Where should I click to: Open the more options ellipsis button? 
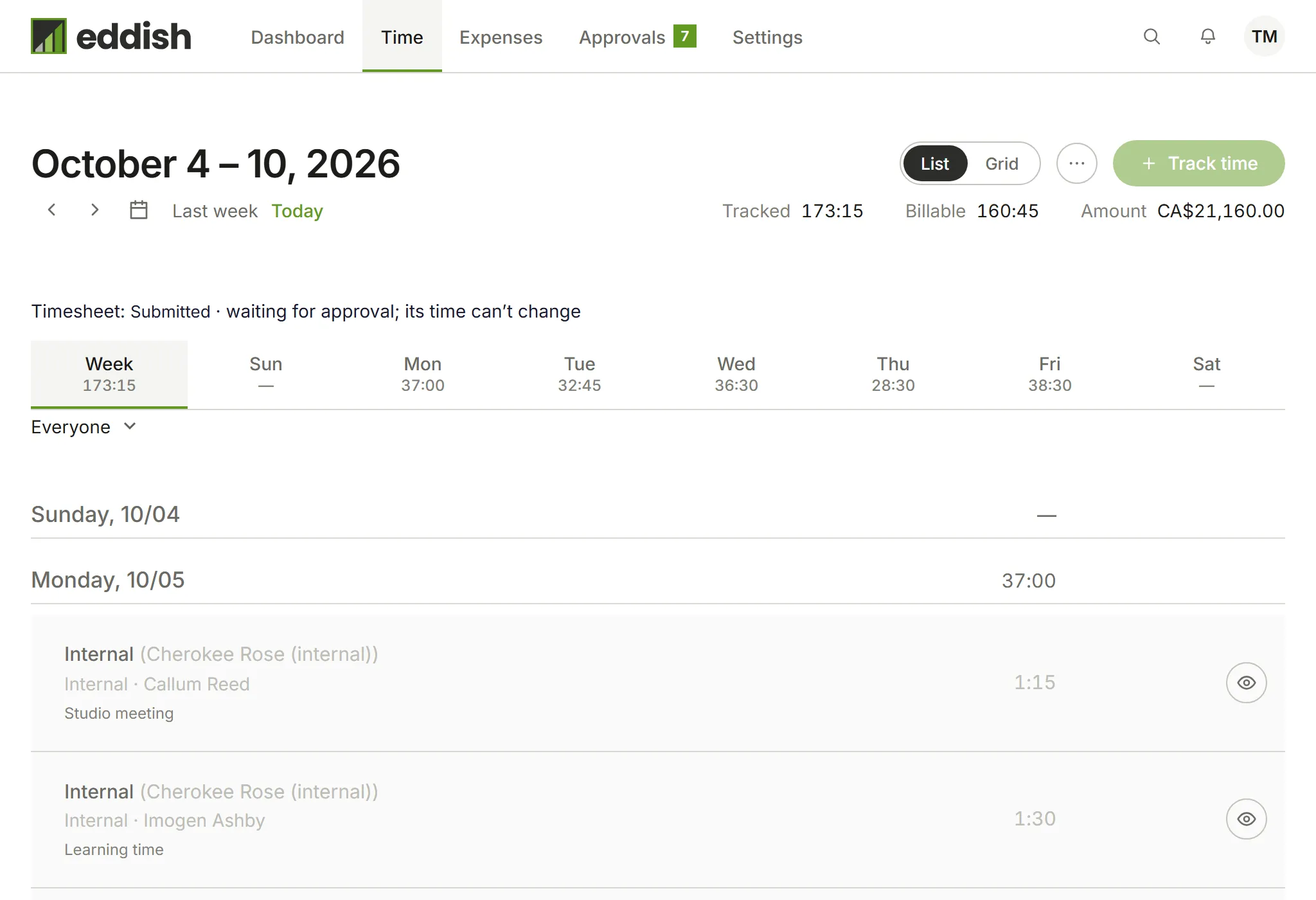pyautogui.click(x=1077, y=163)
